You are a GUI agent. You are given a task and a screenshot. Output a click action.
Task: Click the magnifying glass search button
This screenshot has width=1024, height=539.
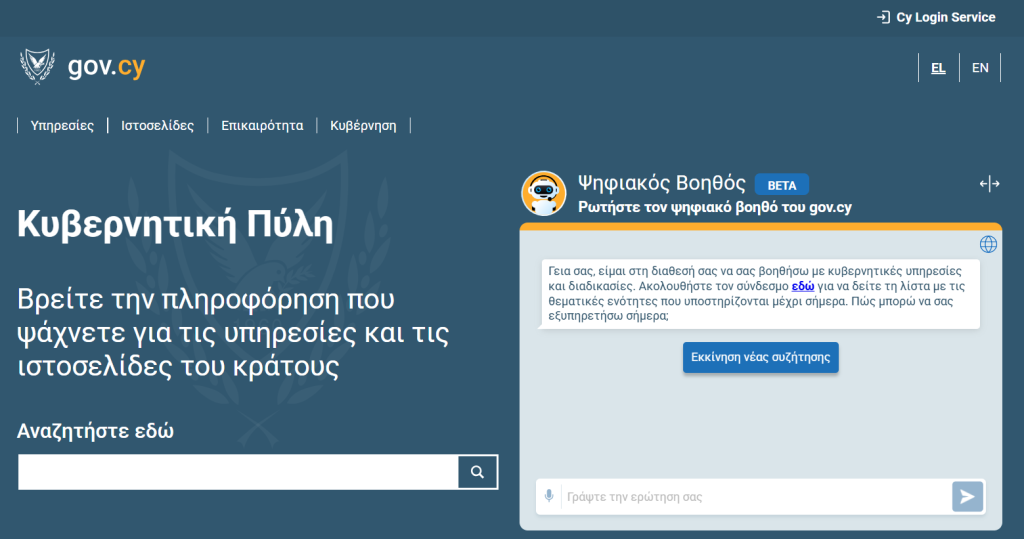click(x=478, y=472)
